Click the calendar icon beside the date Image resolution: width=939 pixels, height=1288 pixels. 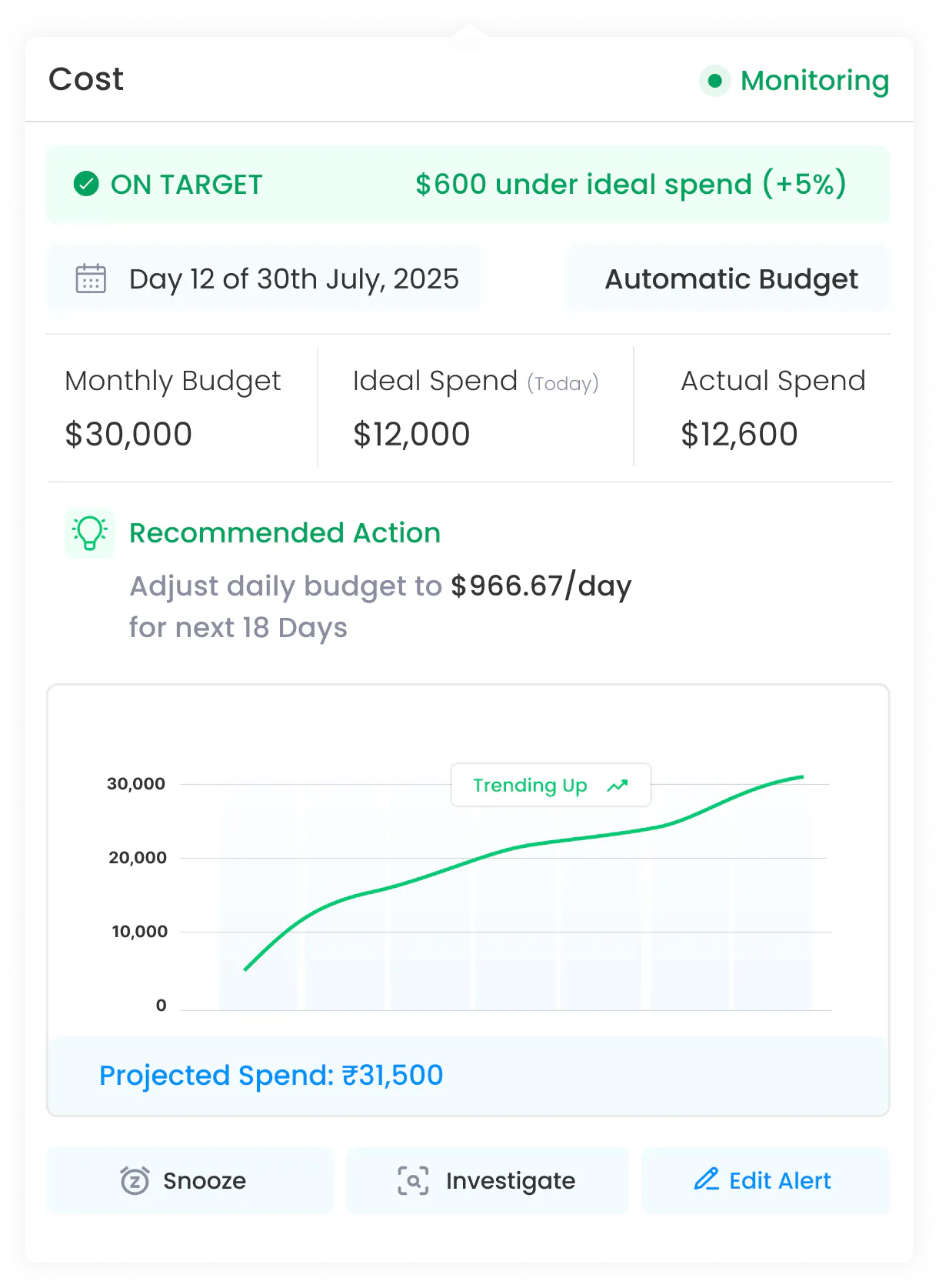point(91,279)
